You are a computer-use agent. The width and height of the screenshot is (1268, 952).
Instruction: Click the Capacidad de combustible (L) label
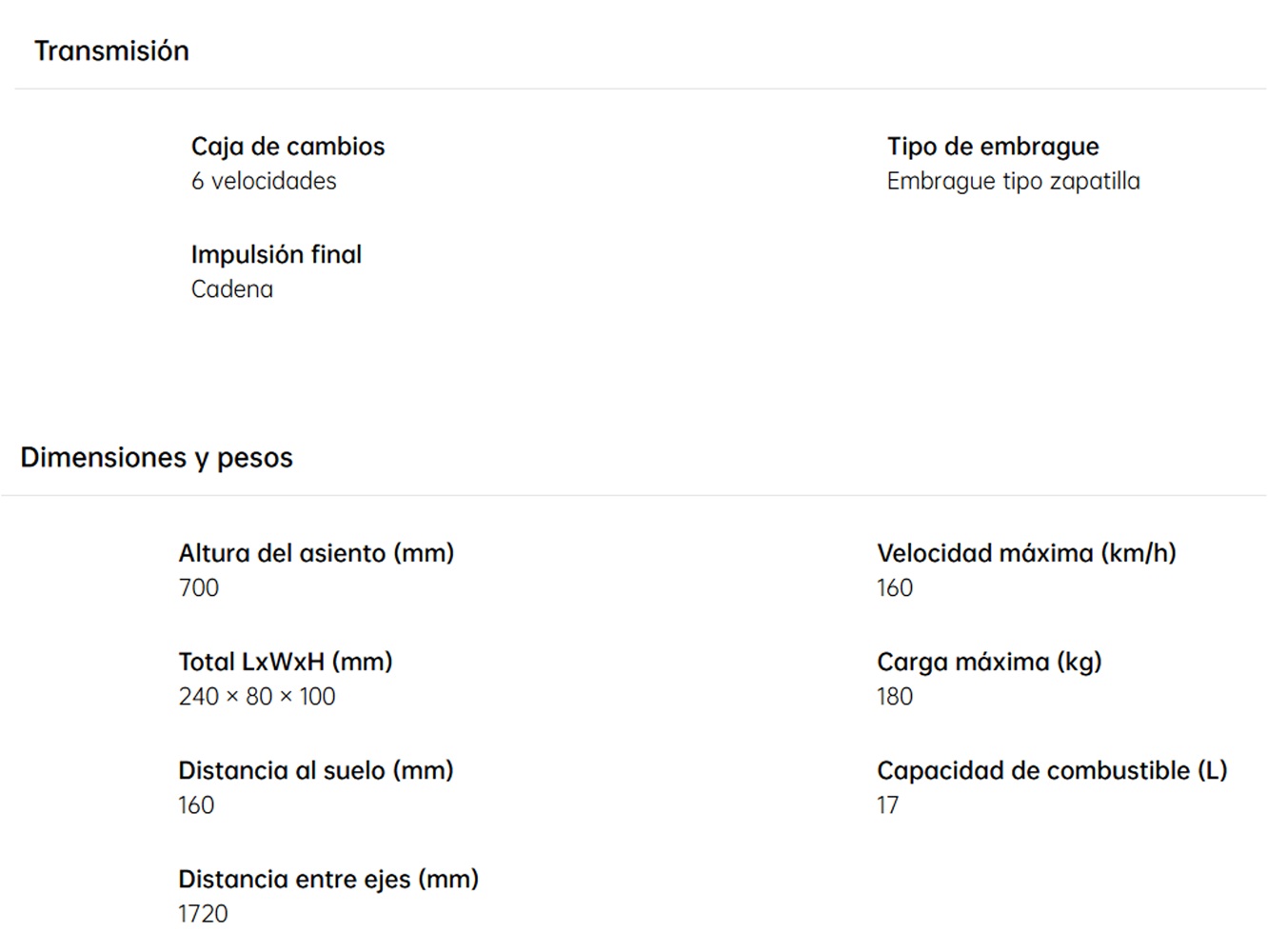tap(1052, 770)
